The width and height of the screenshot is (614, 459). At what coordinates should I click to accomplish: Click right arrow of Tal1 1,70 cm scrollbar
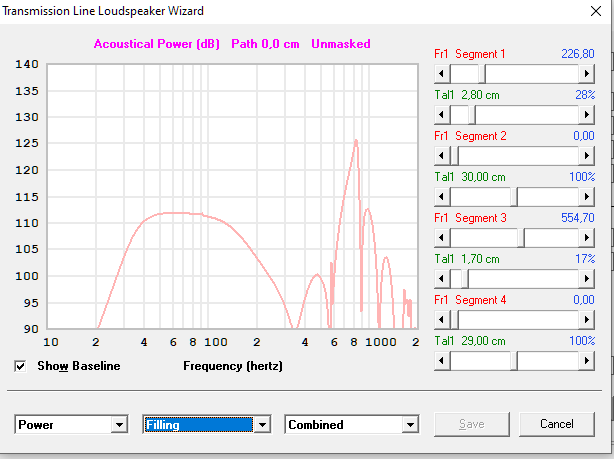(587, 278)
